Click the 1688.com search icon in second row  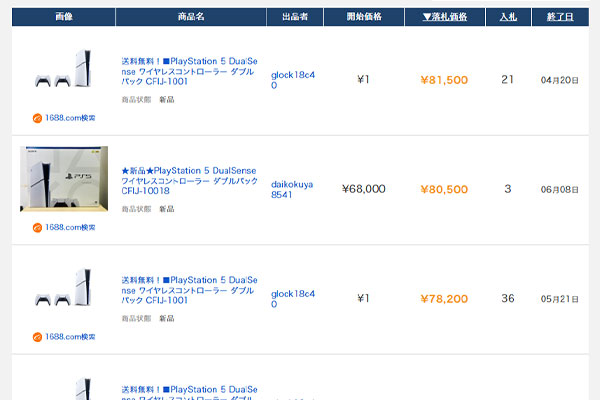coord(37,227)
